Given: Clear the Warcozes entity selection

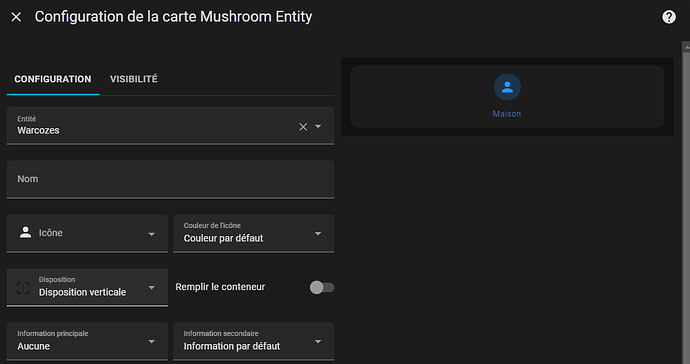Looking at the screenshot, I should coord(303,127).
